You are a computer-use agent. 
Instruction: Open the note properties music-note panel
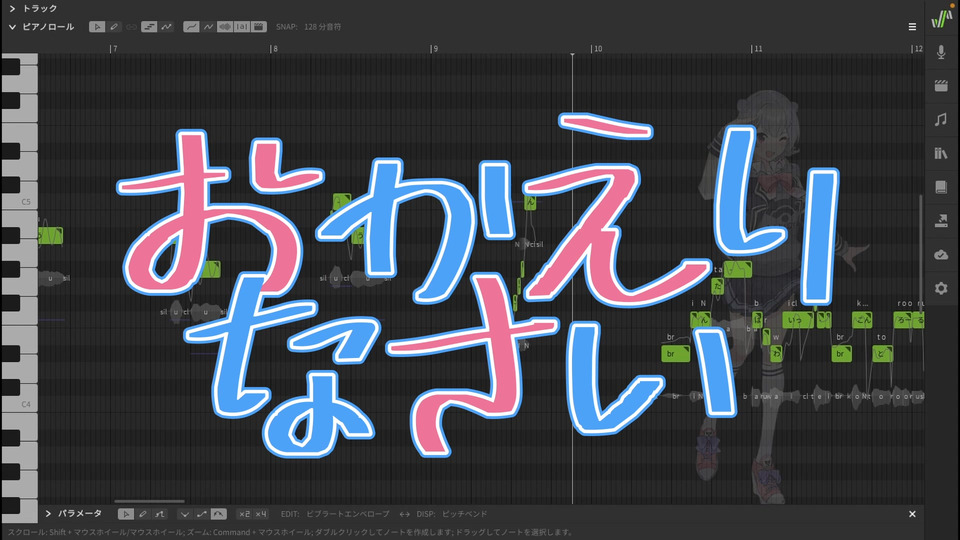click(941, 119)
